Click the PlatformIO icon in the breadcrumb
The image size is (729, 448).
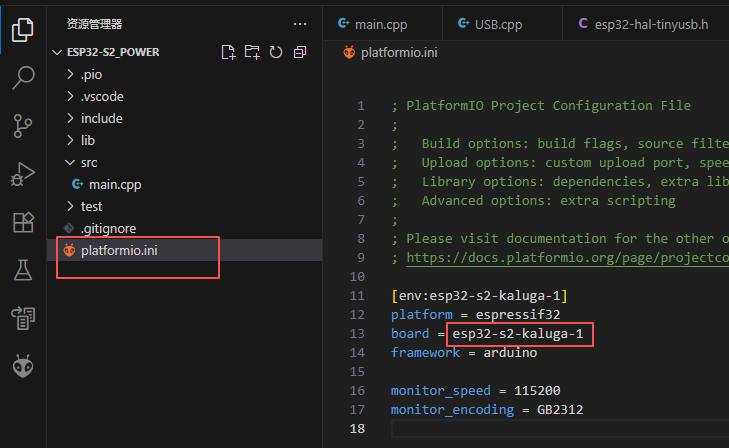349,53
